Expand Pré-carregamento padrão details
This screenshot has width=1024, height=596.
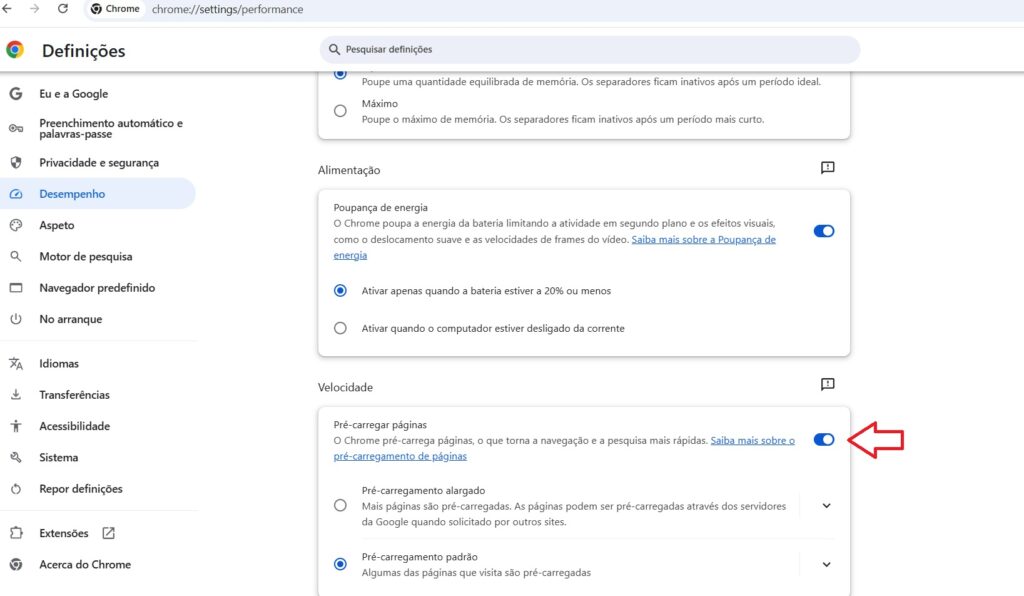point(826,564)
